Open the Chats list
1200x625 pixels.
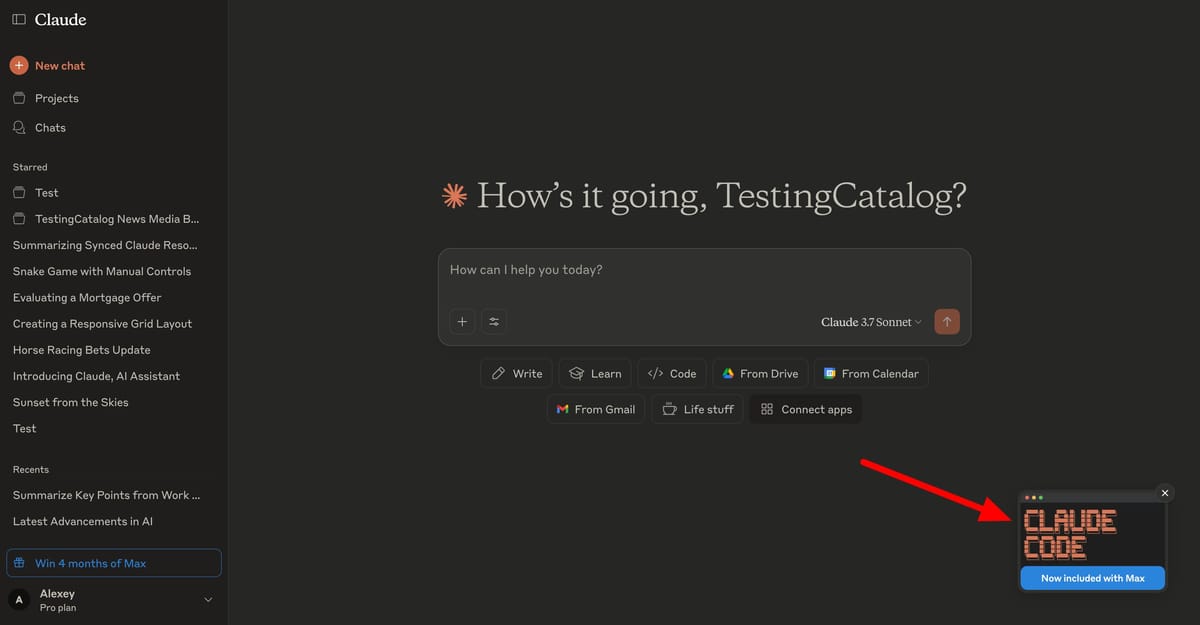point(50,128)
